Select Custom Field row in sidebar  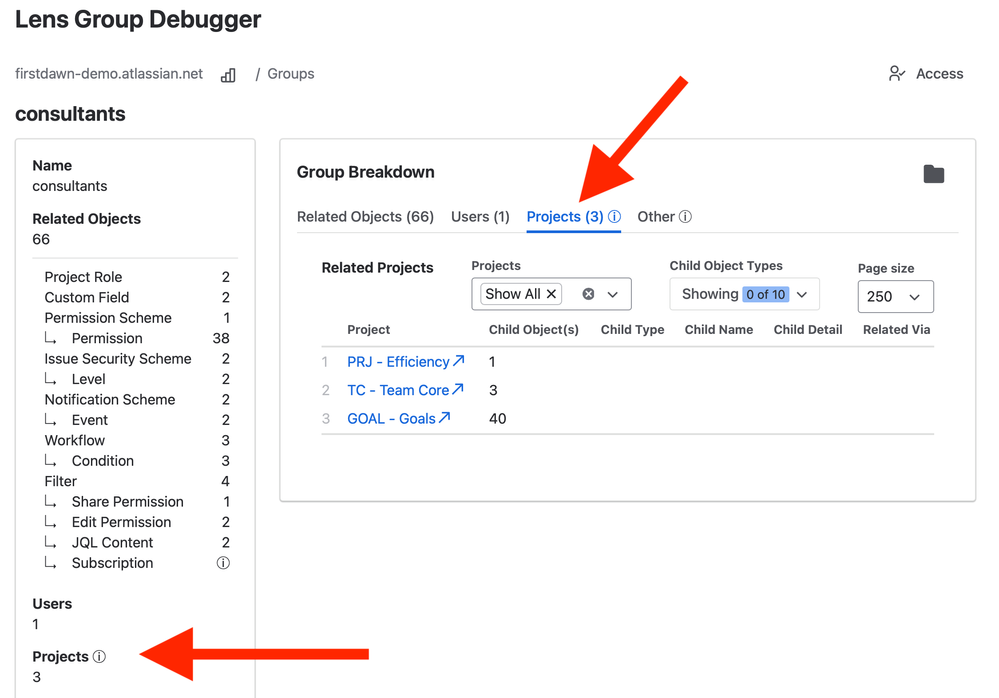pyautogui.click(x=136, y=297)
